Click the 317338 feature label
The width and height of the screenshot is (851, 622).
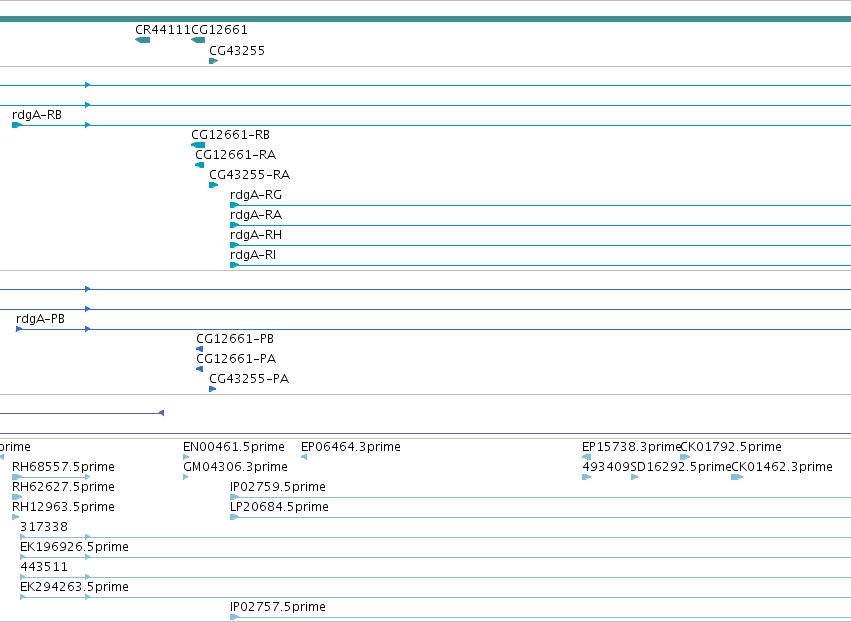point(44,528)
